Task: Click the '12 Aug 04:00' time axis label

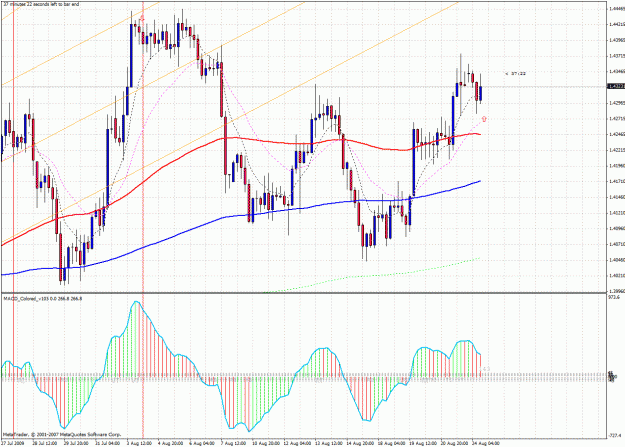Action: [x=297, y=443]
